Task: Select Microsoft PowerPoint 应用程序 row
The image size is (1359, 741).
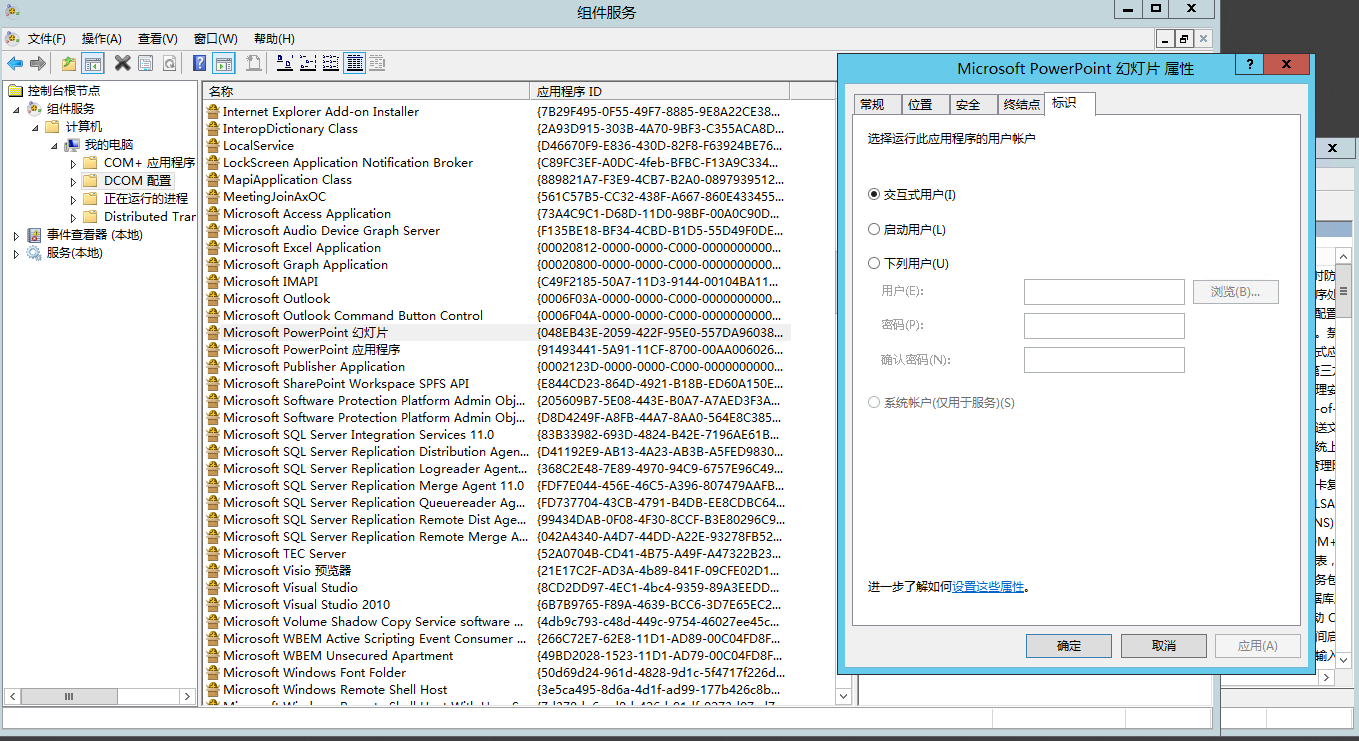Action: pyautogui.click(x=497, y=350)
